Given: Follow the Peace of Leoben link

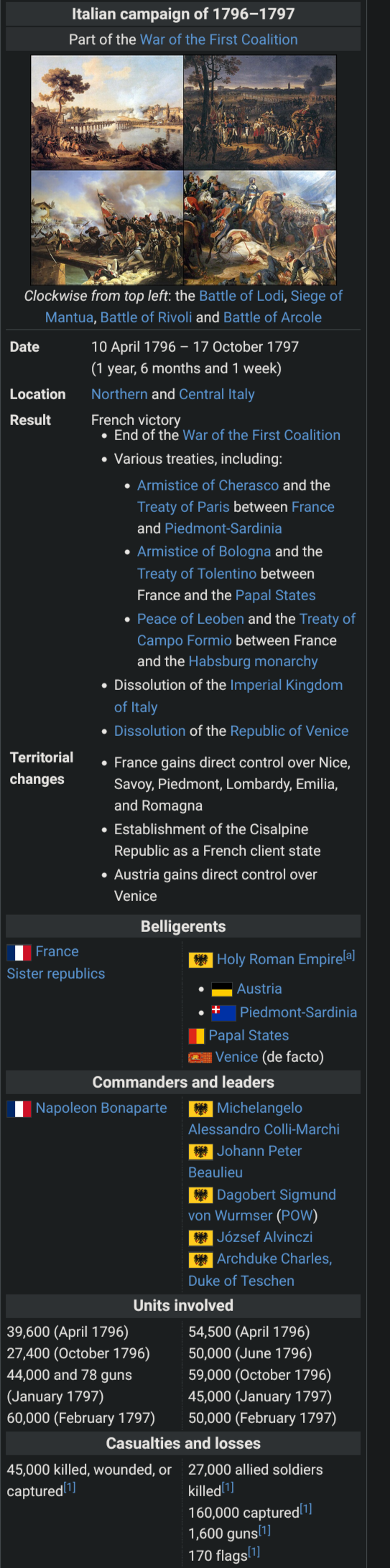Looking at the screenshot, I should pyautogui.click(x=190, y=619).
